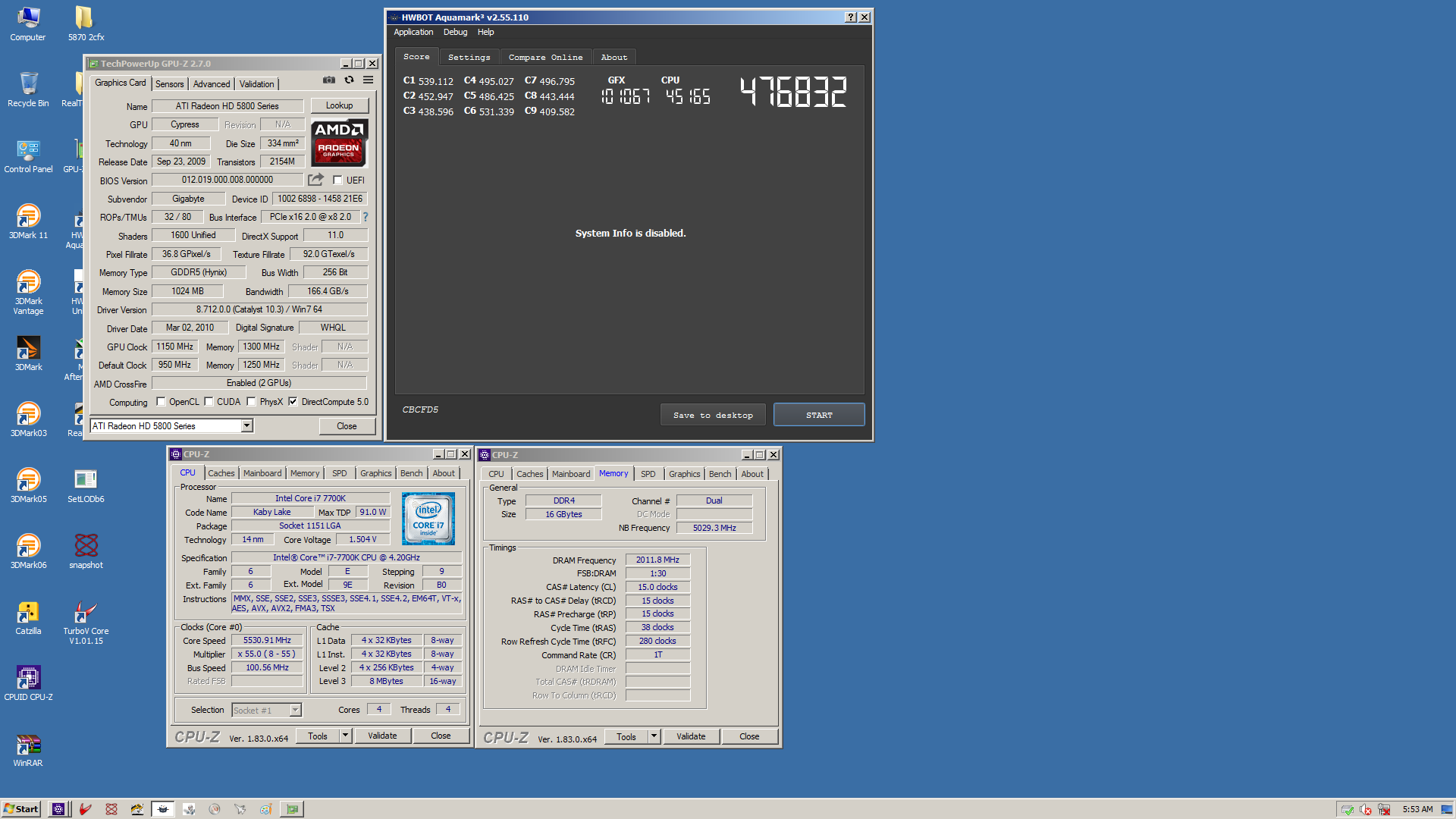Click the BIOS Version field in GPU-Z
Image resolution: width=1456 pixels, height=819 pixels.
[227, 180]
